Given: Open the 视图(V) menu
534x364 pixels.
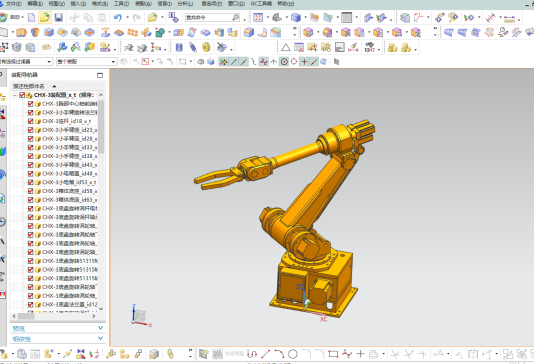Looking at the screenshot, I should point(57,4).
